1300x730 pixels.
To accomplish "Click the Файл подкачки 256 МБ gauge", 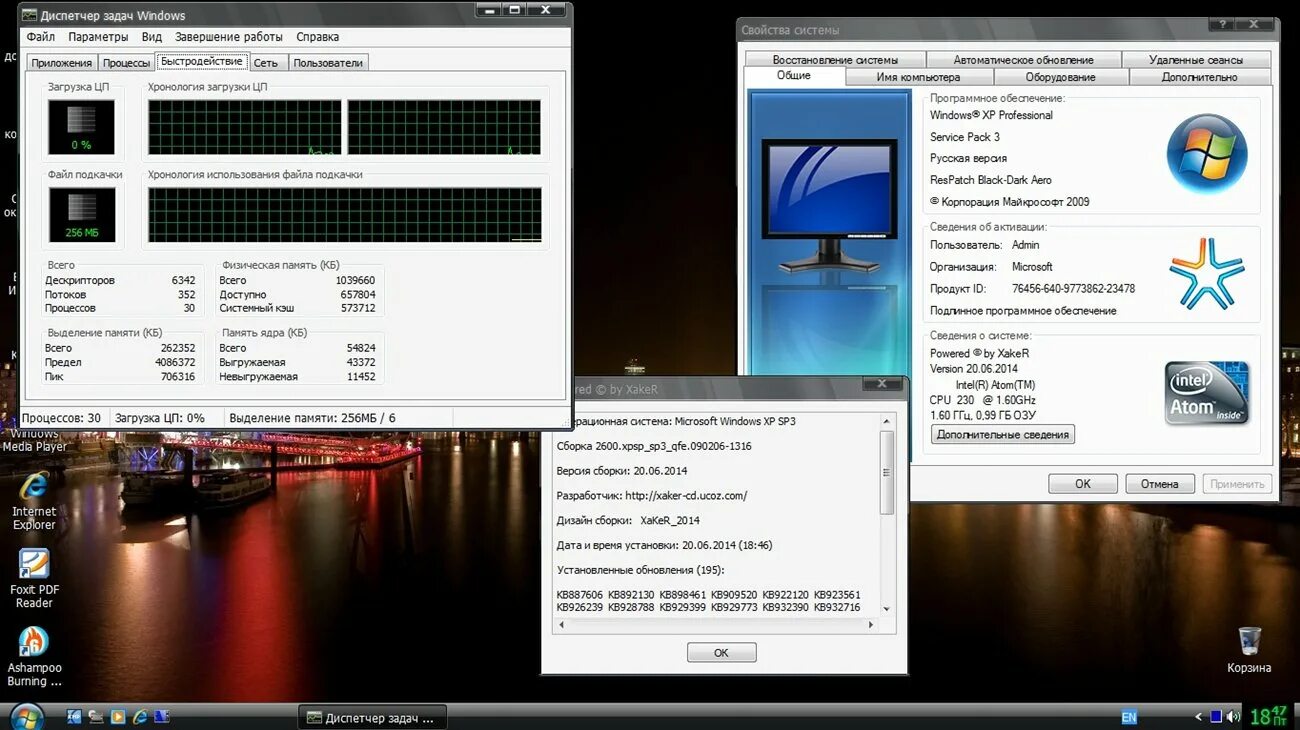I will tap(81, 214).
